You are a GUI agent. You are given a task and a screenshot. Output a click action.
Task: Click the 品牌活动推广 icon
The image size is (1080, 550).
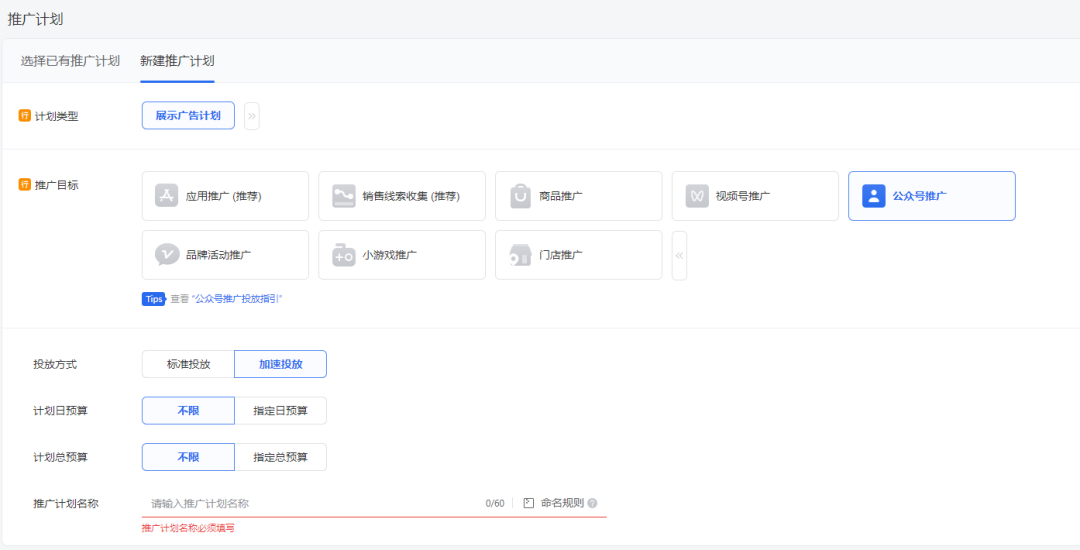pos(167,255)
